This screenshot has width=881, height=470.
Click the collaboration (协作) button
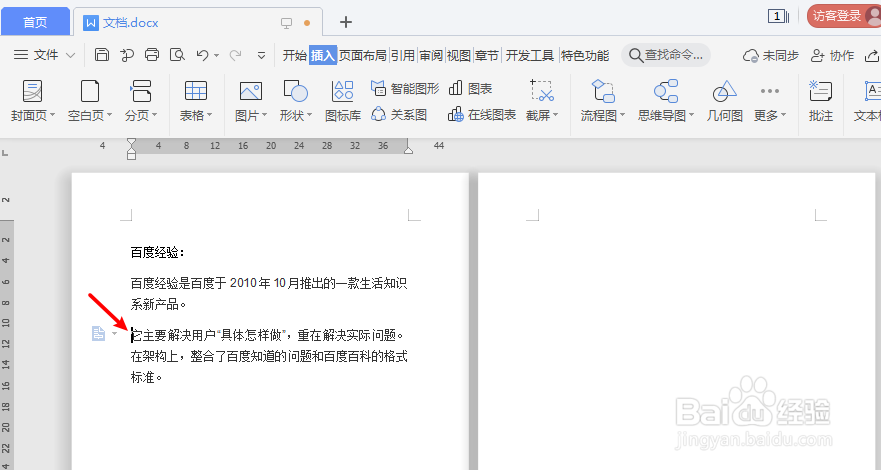coord(832,56)
